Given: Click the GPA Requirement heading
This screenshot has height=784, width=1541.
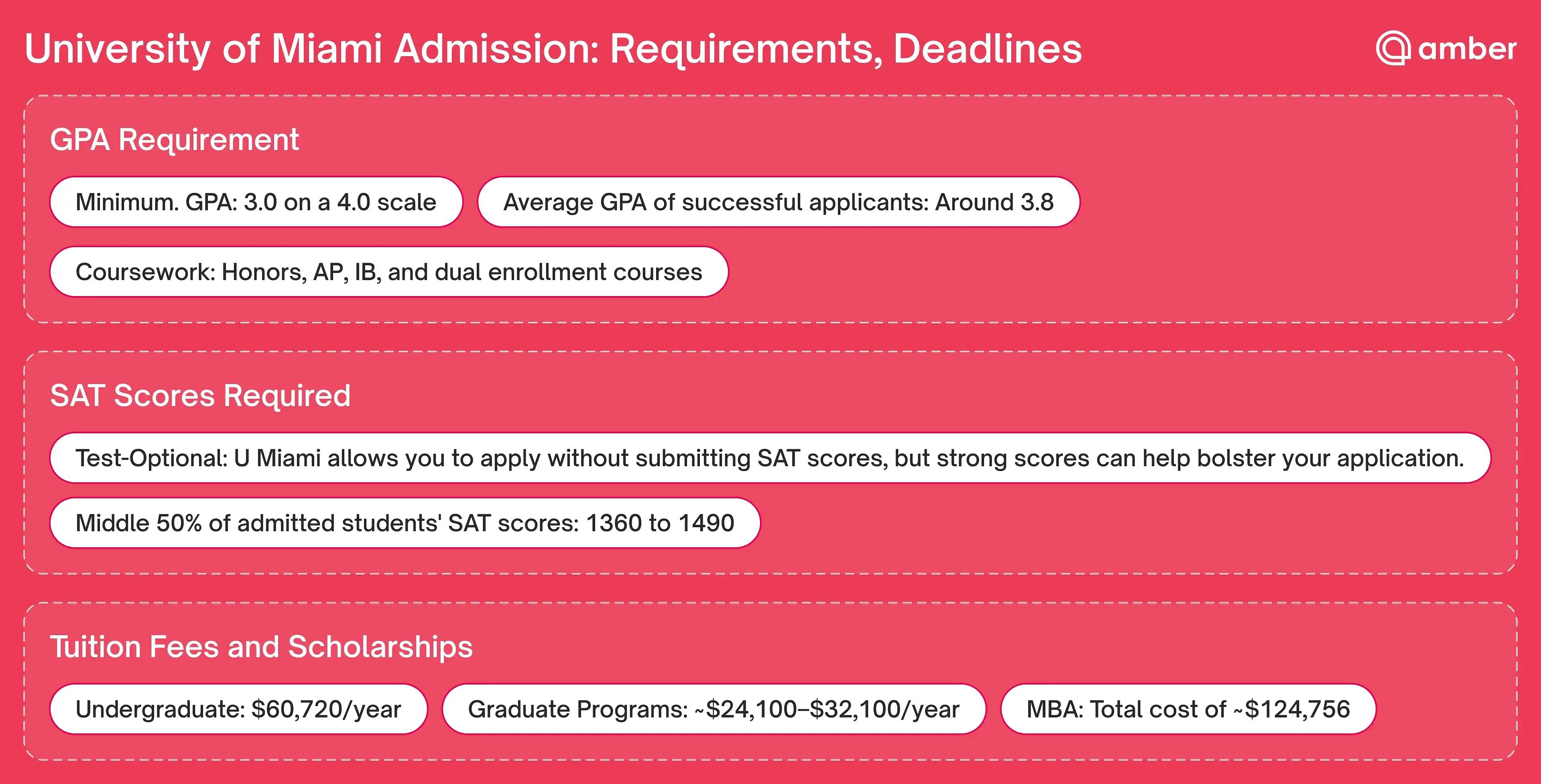Looking at the screenshot, I should (174, 140).
